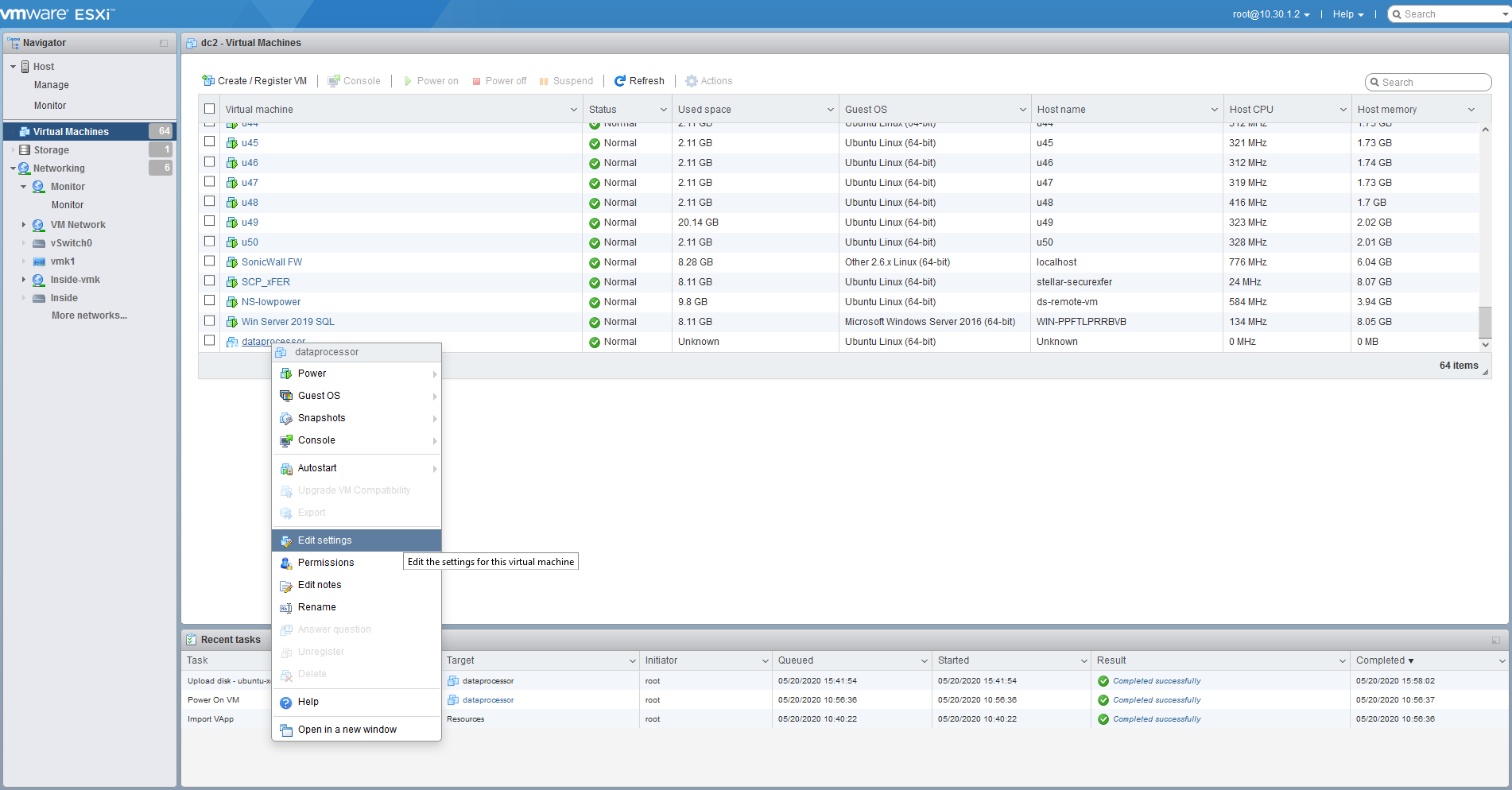The width and height of the screenshot is (1512, 790).
Task: Toggle the select-all checkbox in table header
Action: pos(210,109)
